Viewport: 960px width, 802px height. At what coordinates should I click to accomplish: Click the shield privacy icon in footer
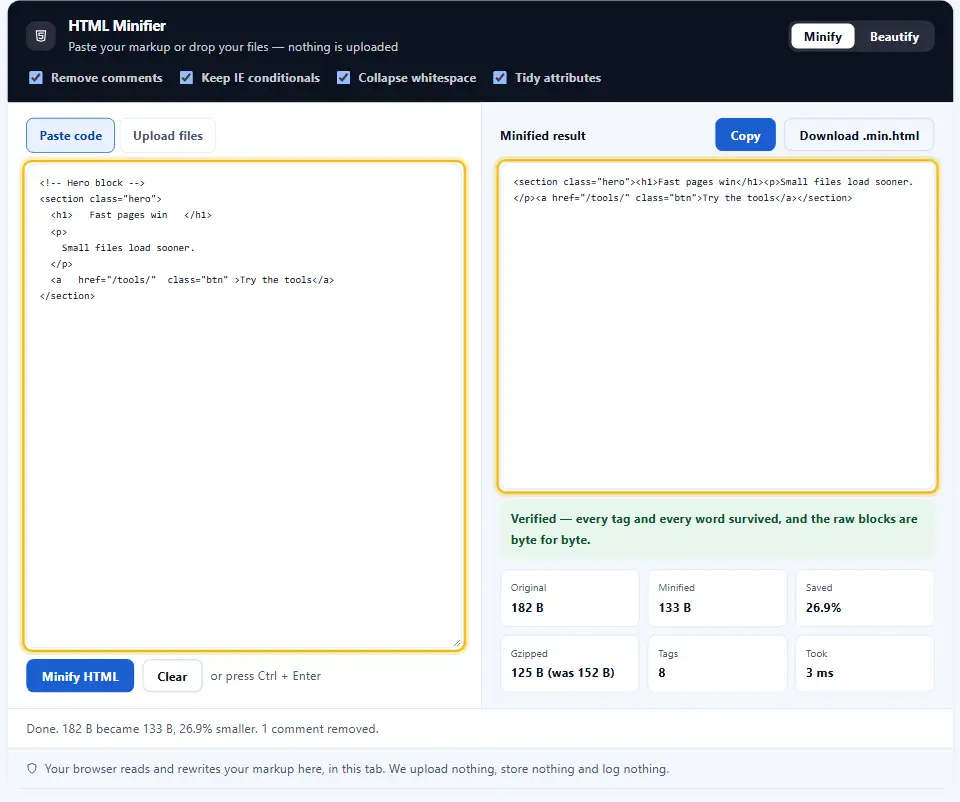pyautogui.click(x=32, y=768)
